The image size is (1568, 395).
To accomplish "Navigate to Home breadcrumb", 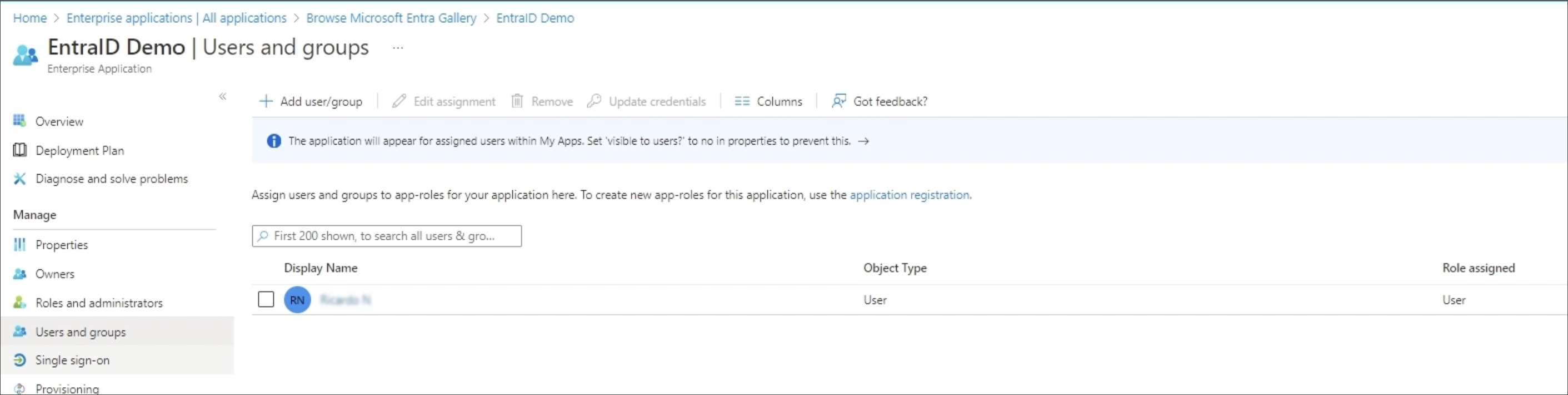I will (x=30, y=18).
